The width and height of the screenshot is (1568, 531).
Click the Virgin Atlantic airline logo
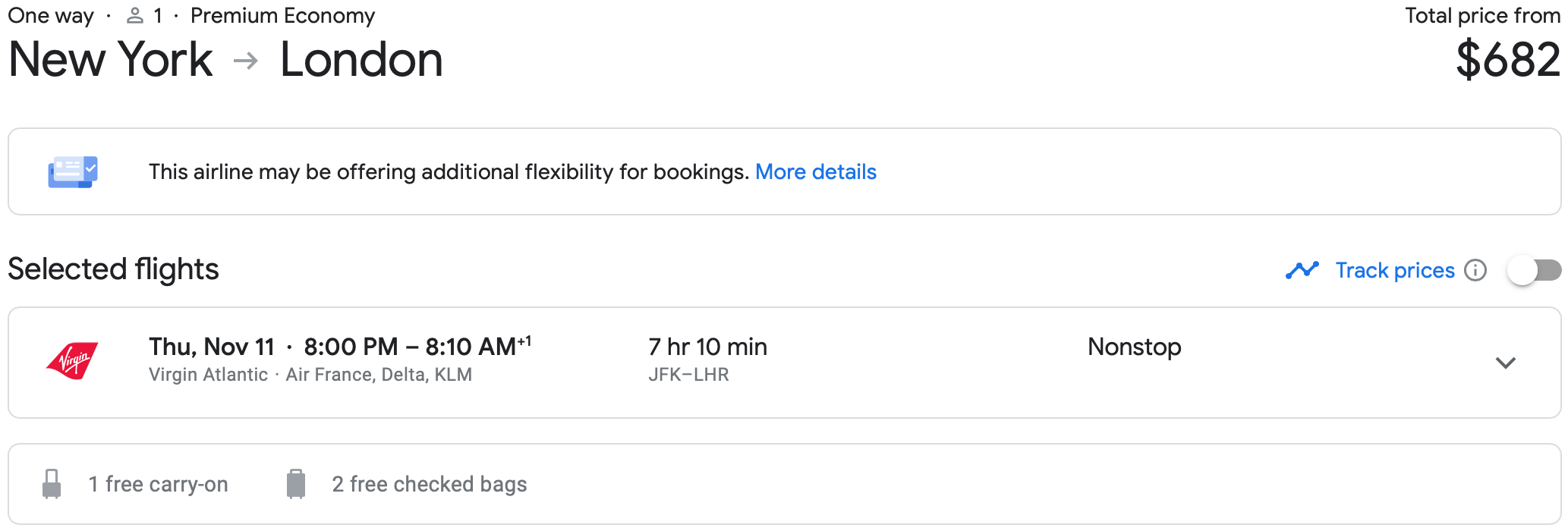click(x=73, y=361)
